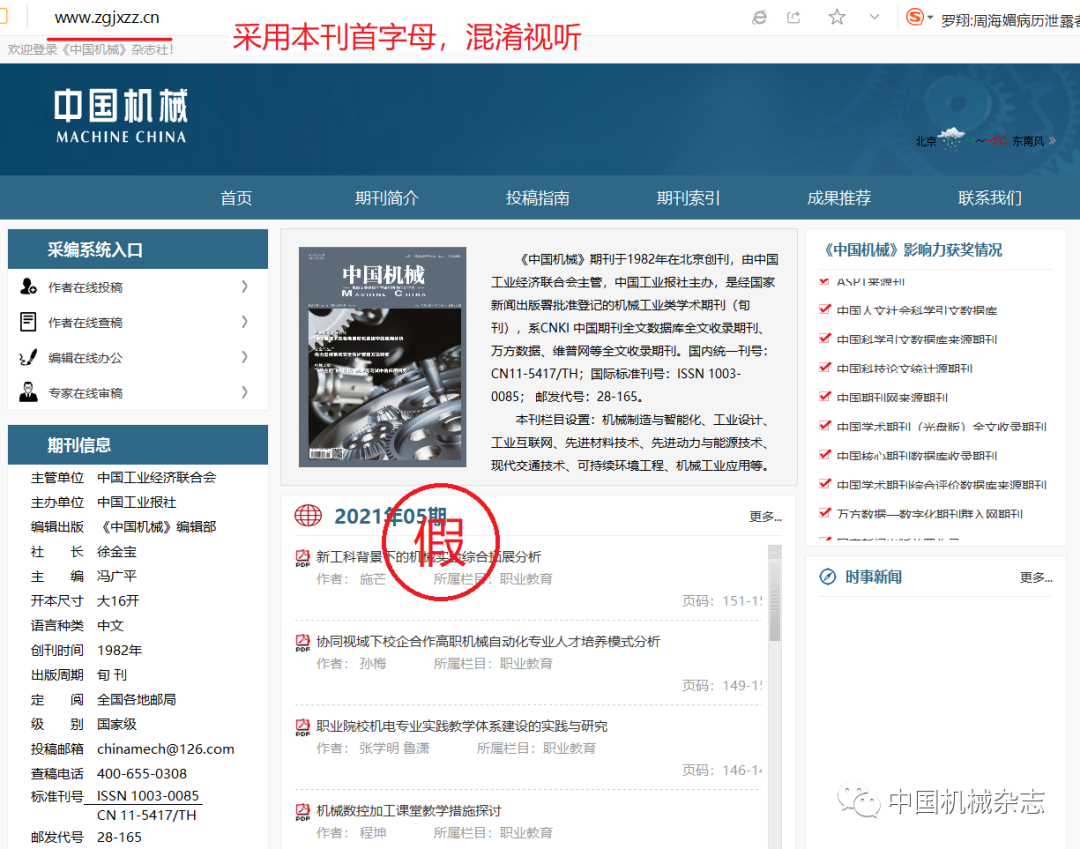Click check mark beside 万方数据—数字化期刊群入网期刊
Image resolution: width=1080 pixels, height=849 pixels.
pos(824,512)
